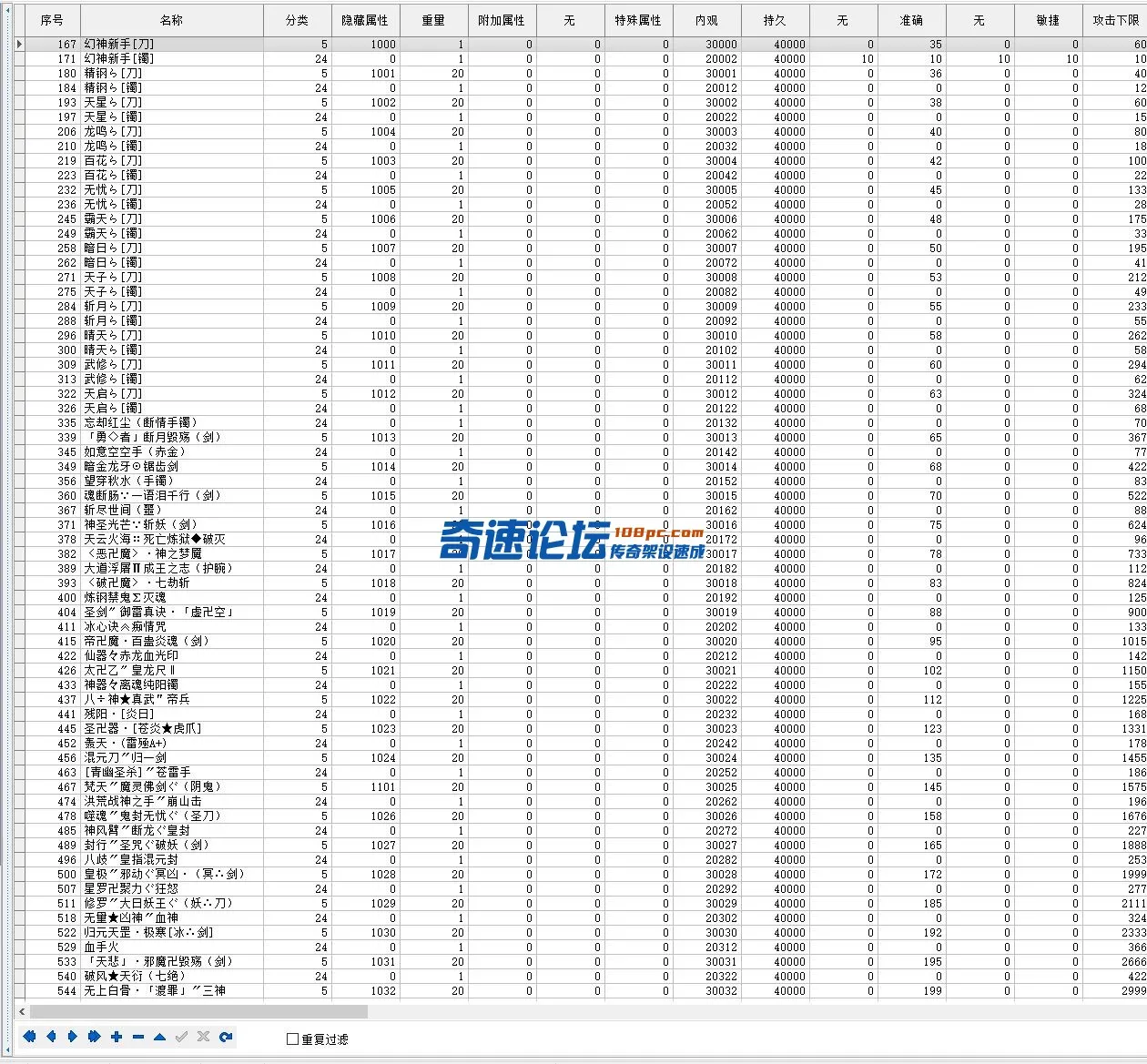
Task: Click the 附加属性 column header
Action: [502, 20]
